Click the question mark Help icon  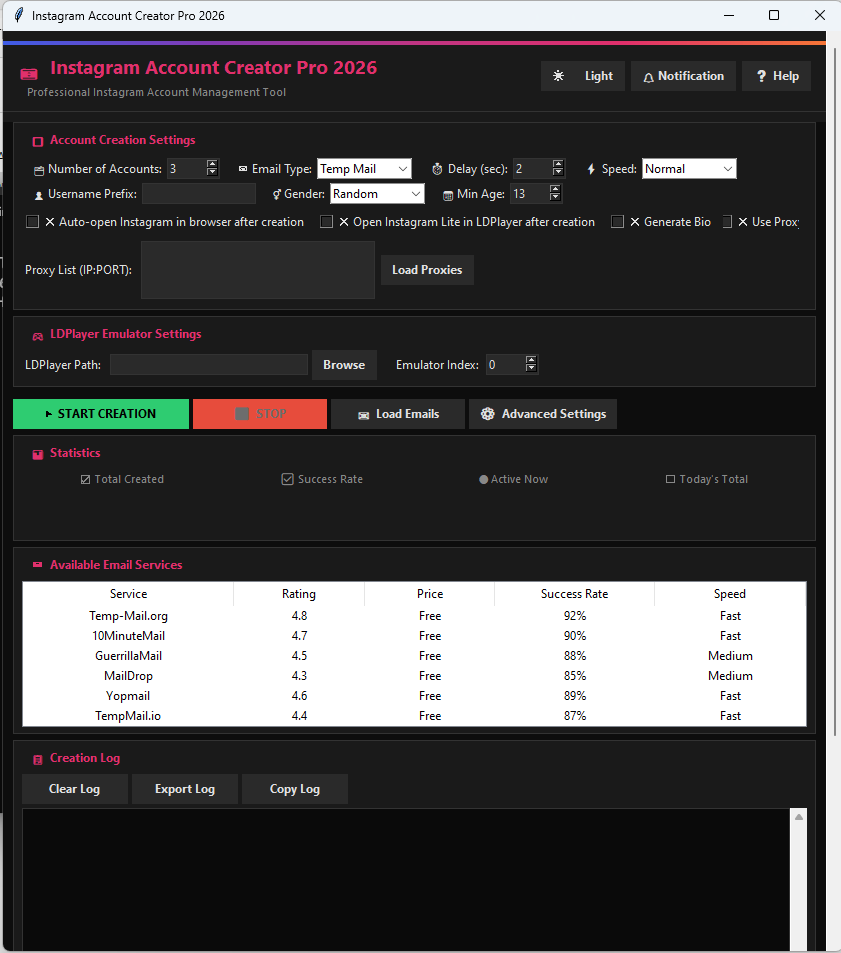click(761, 76)
